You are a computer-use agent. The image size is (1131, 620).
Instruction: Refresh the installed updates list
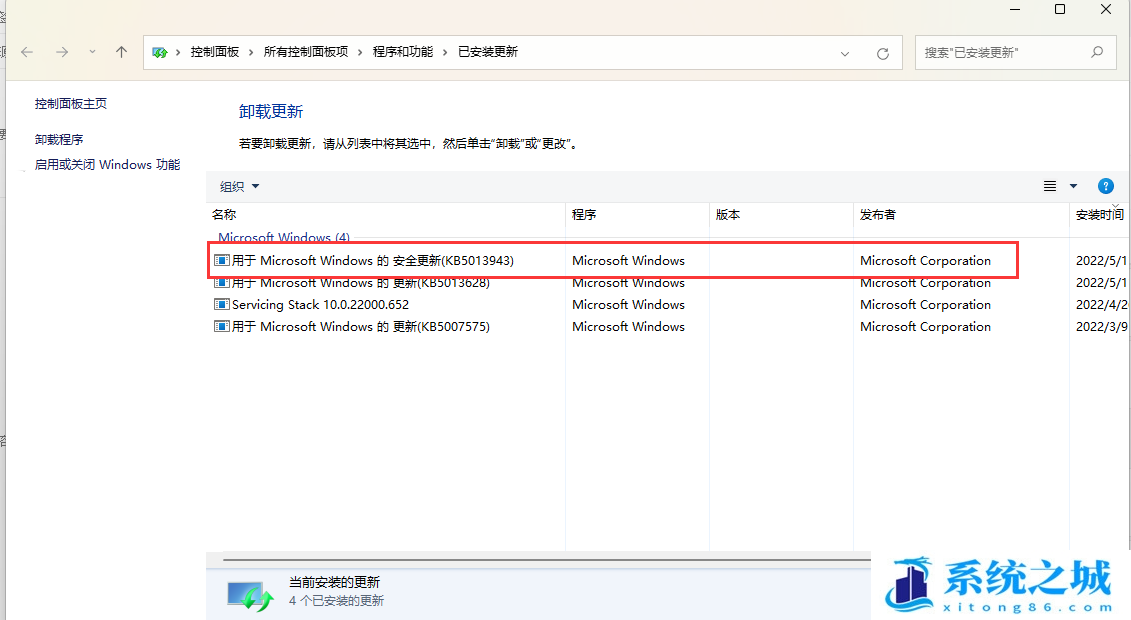point(882,53)
